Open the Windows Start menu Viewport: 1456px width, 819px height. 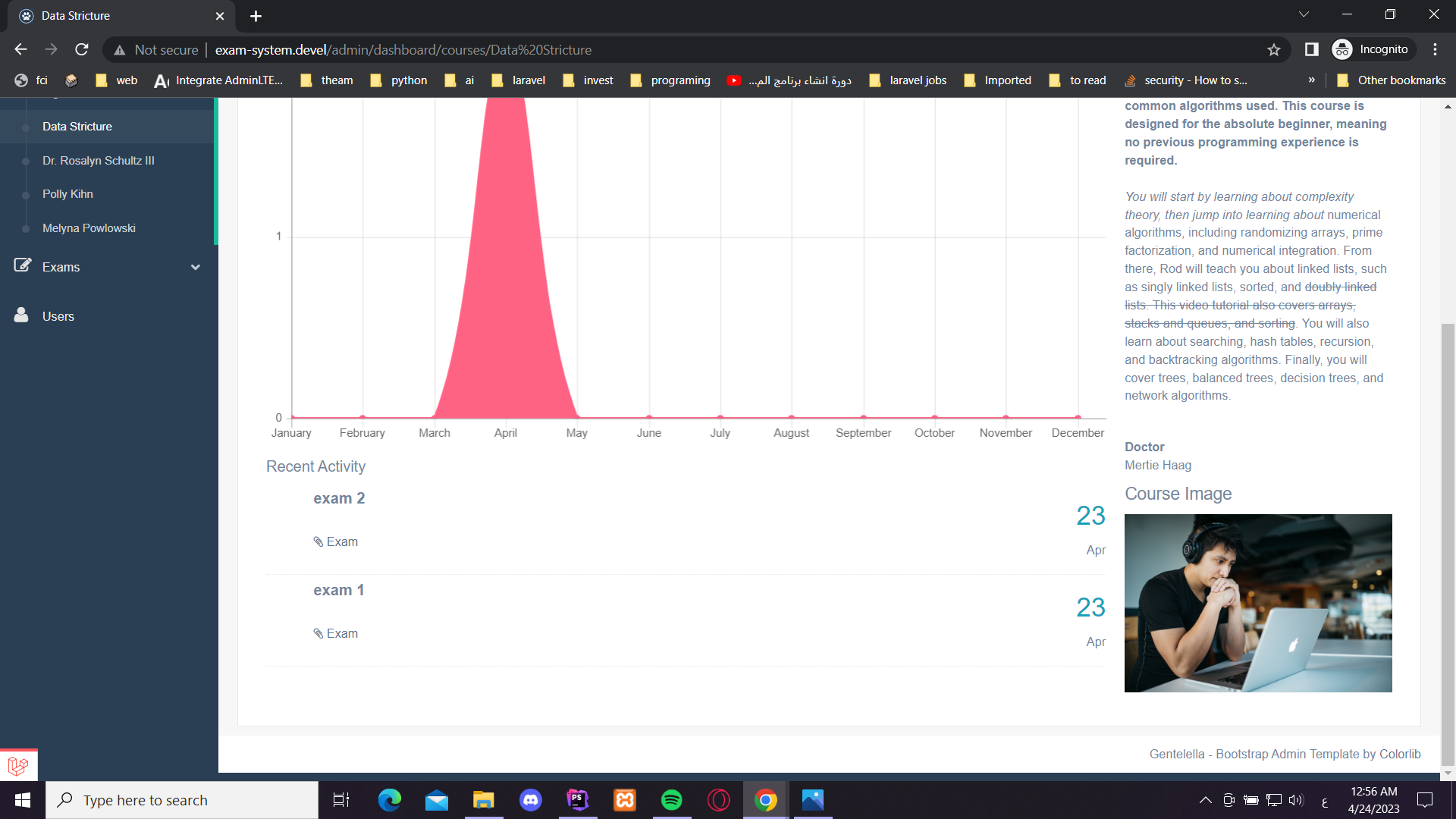pyautogui.click(x=23, y=800)
